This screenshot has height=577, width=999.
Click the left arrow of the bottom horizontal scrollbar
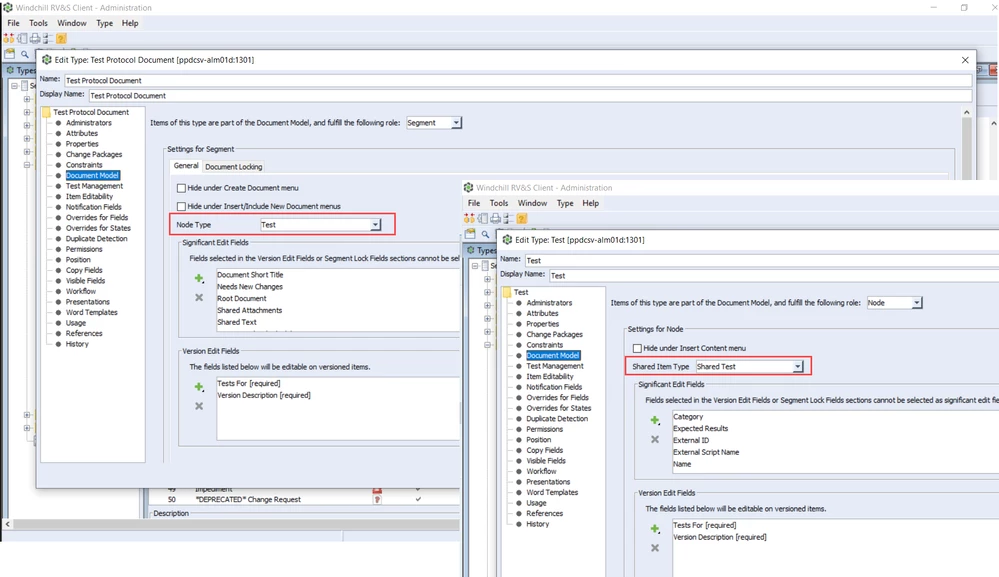point(7,524)
